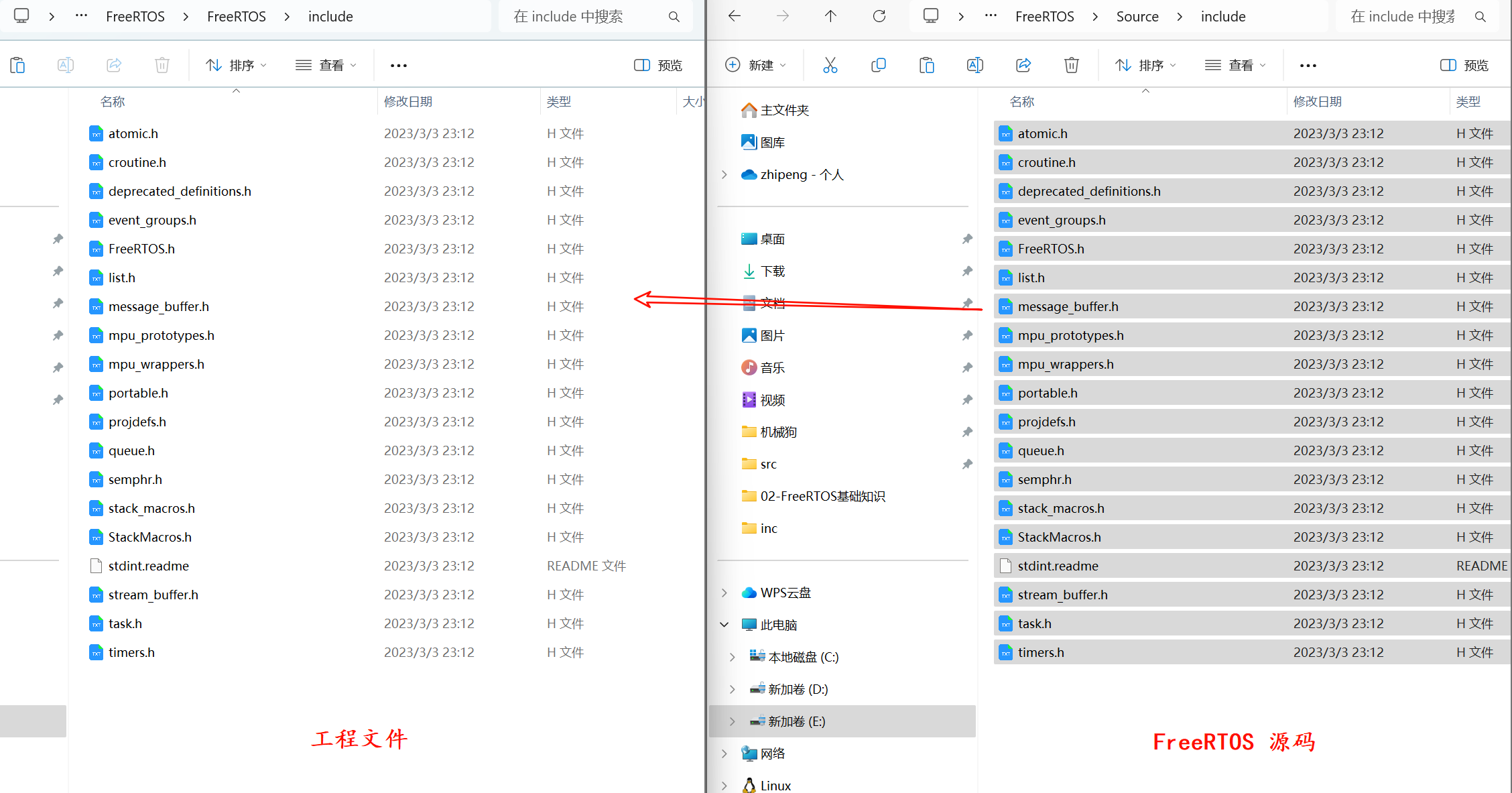The image size is (1512, 793).
Task: Click the computer icon in right address bar
Action: point(931,16)
